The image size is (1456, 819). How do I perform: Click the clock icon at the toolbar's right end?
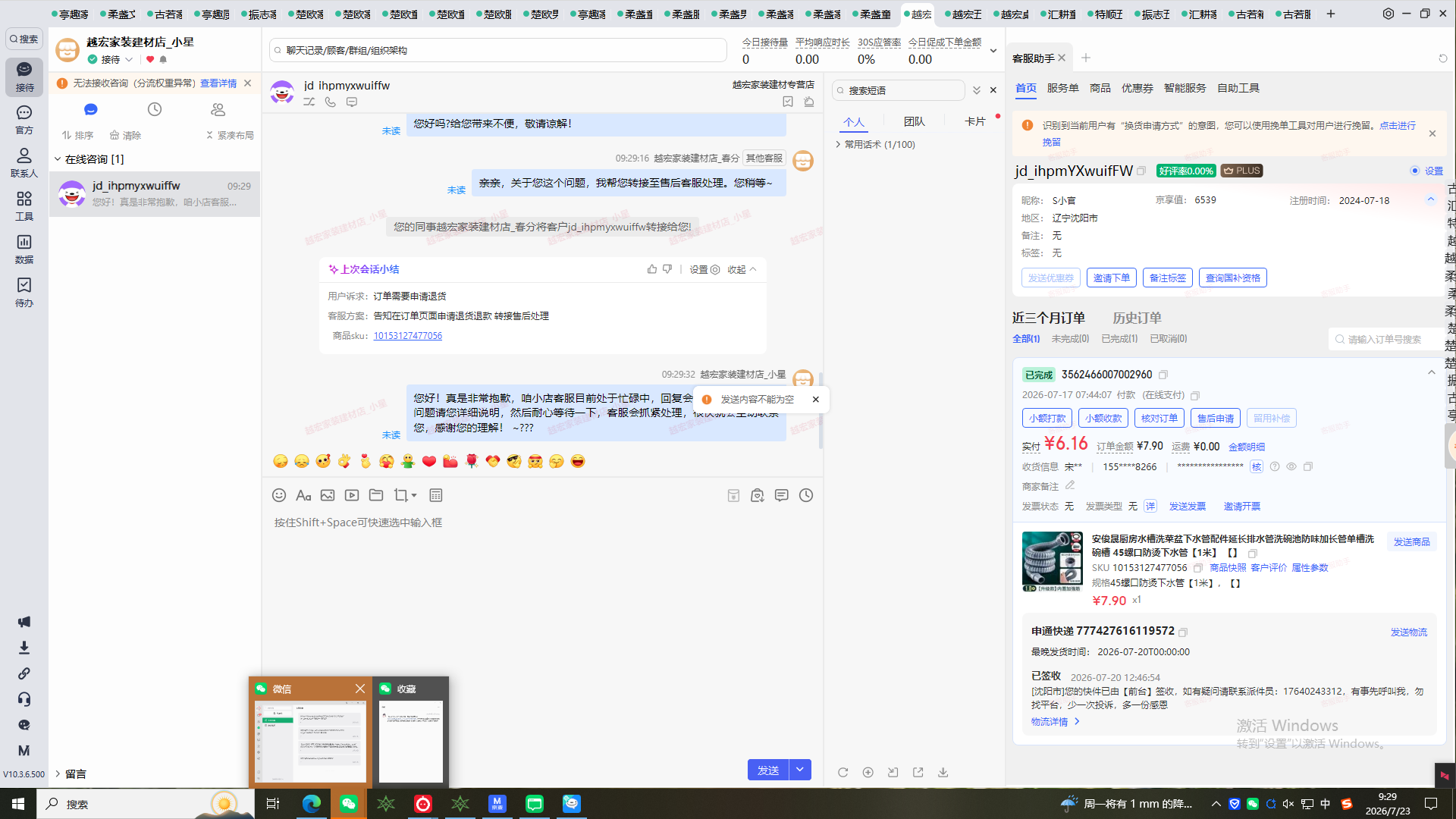click(x=806, y=495)
